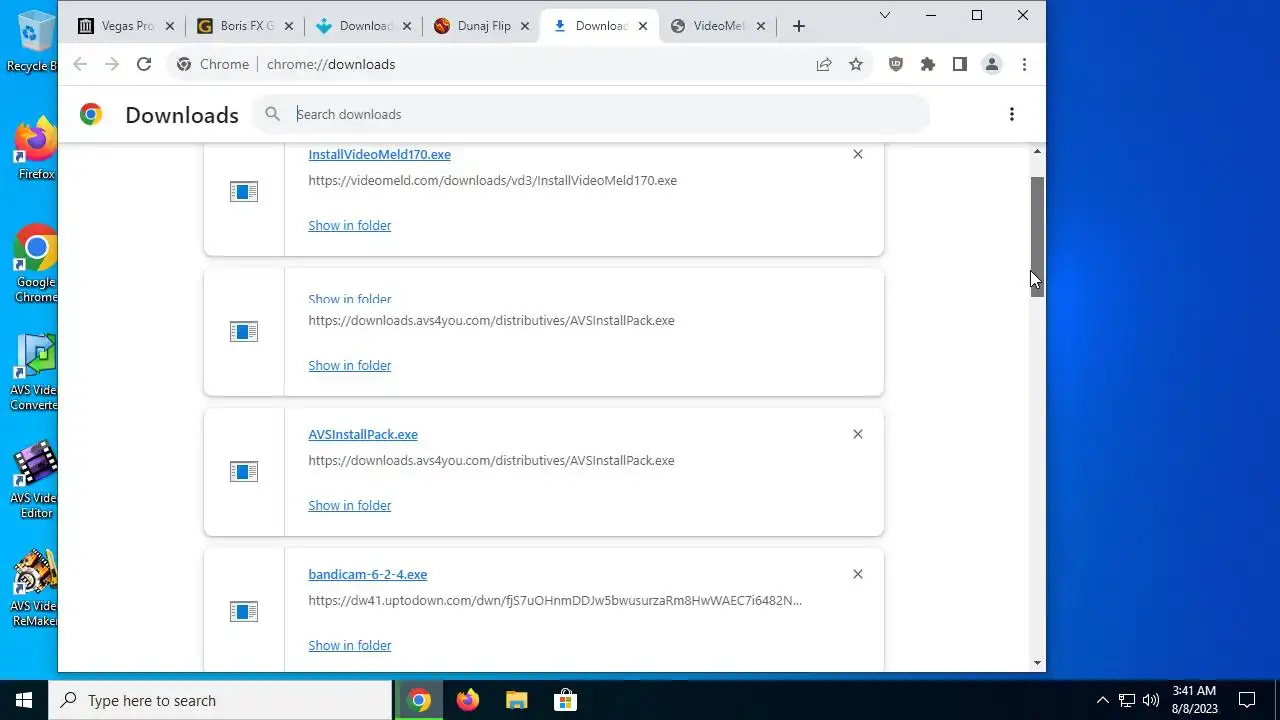Open InstallVideoMeld170.exe file link
Image resolution: width=1280 pixels, height=720 pixels.
pyautogui.click(x=379, y=154)
